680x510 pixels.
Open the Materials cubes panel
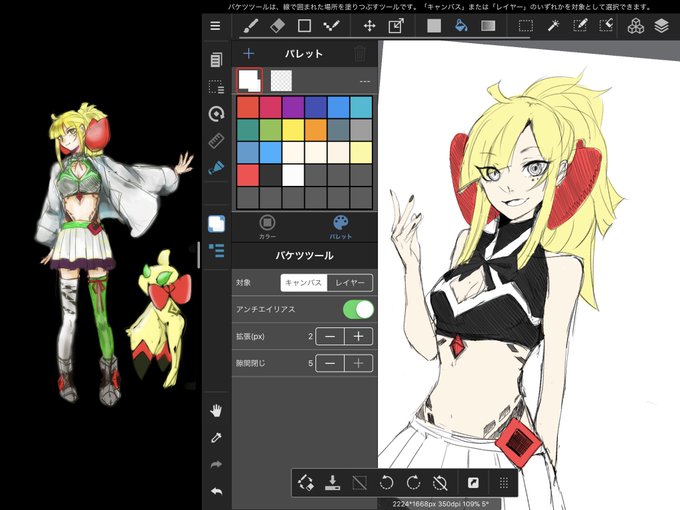635,26
